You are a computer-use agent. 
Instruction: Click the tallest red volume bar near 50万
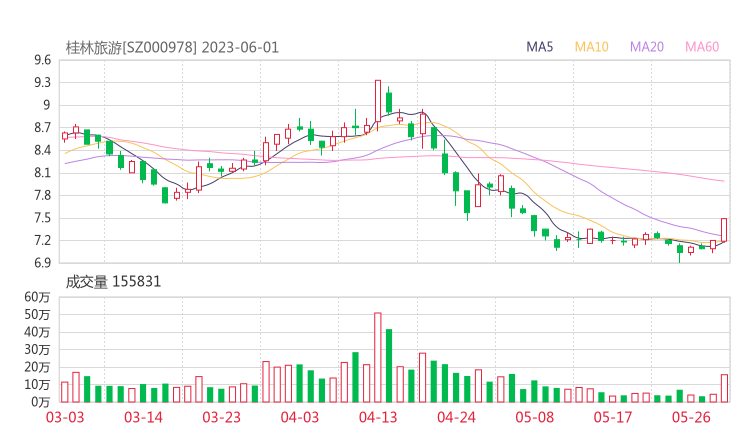coord(378,357)
